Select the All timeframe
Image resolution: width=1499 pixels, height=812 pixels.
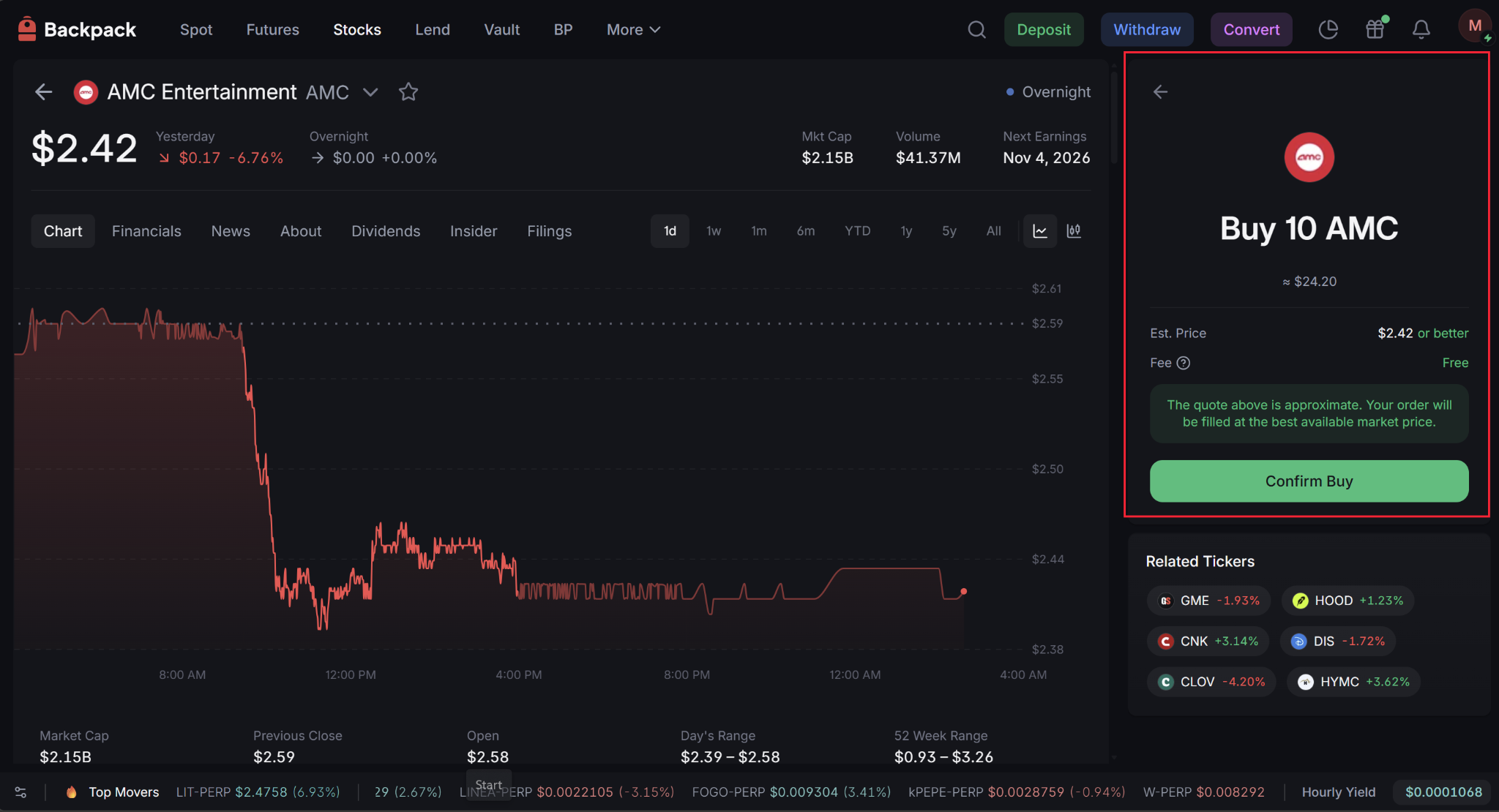tap(993, 231)
